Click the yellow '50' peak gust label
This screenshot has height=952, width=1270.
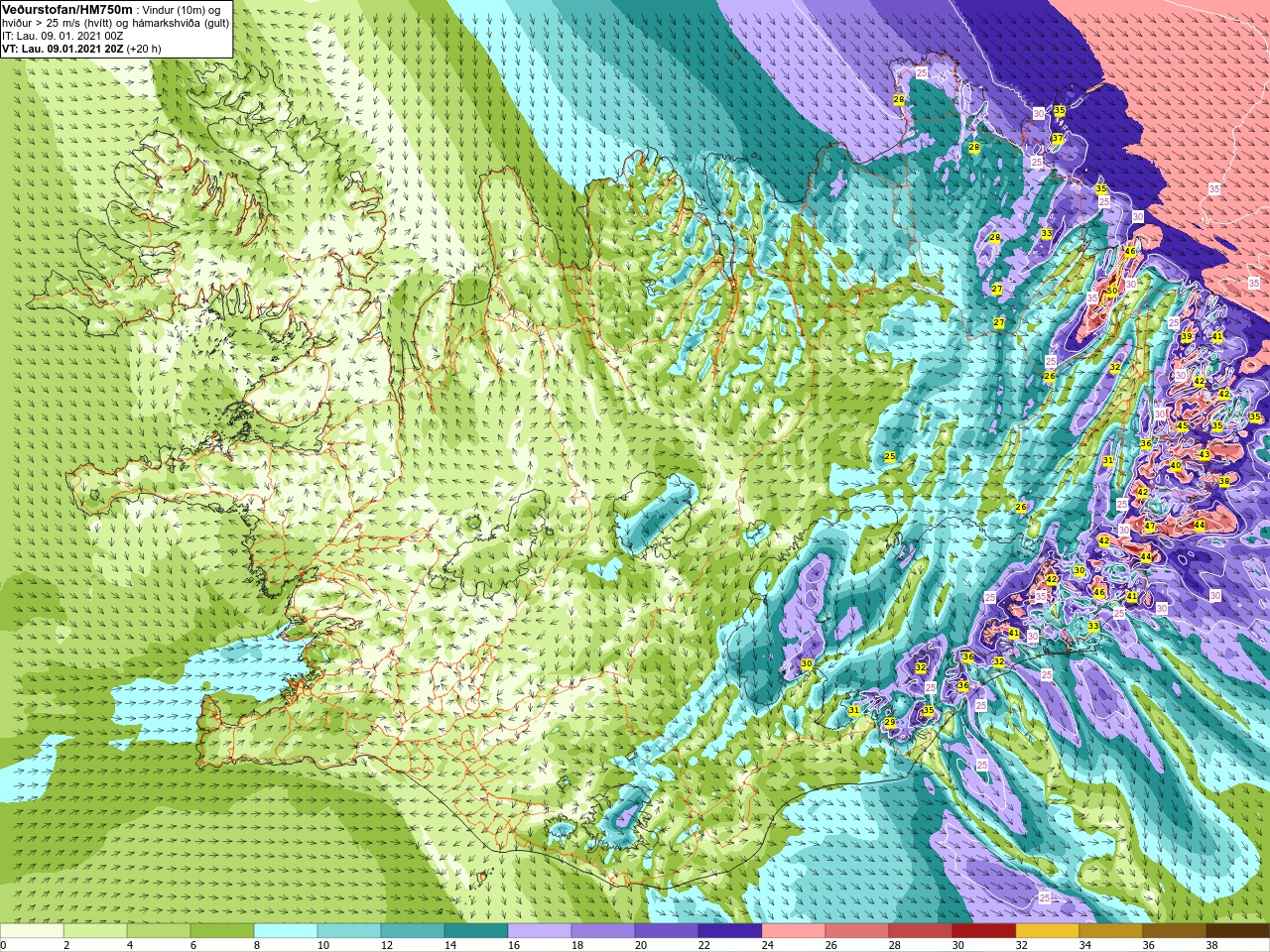(1112, 292)
